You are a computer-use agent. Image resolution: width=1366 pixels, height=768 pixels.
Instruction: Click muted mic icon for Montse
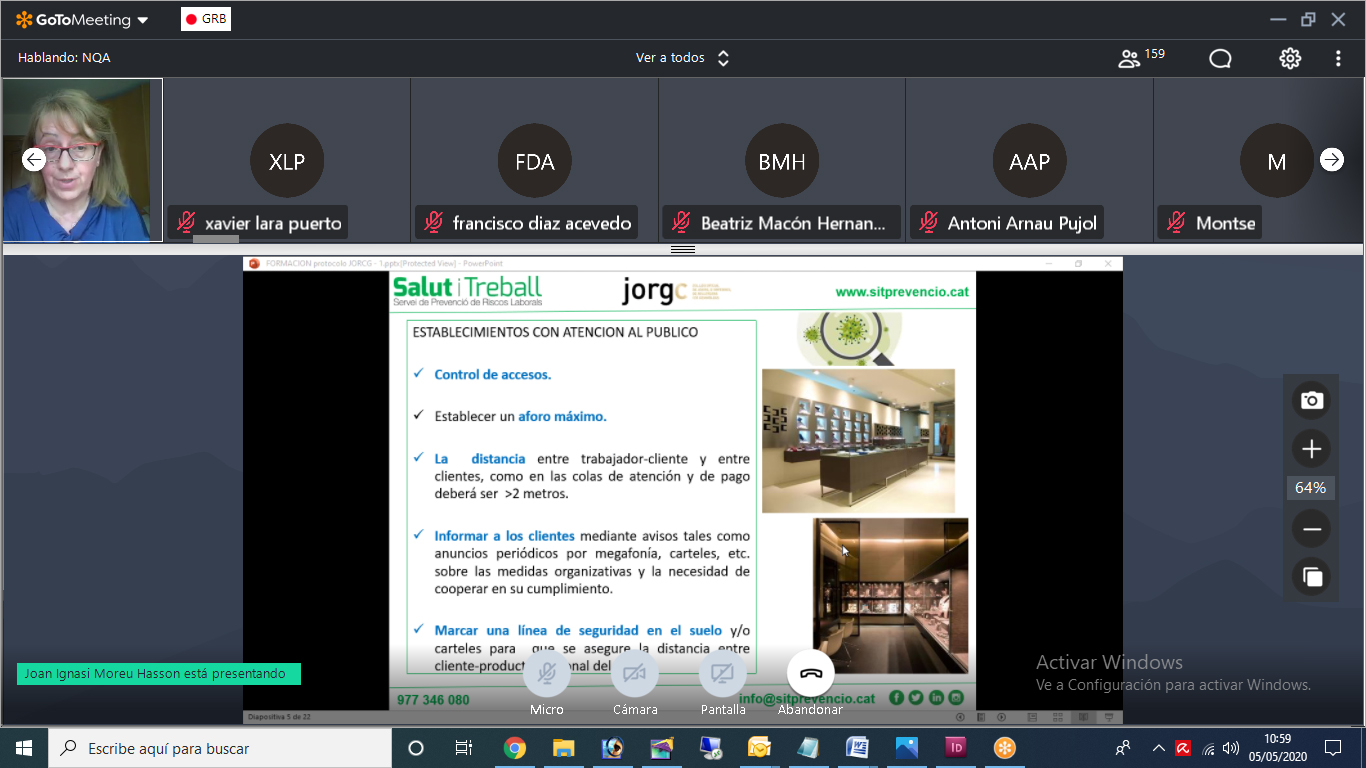click(1177, 222)
